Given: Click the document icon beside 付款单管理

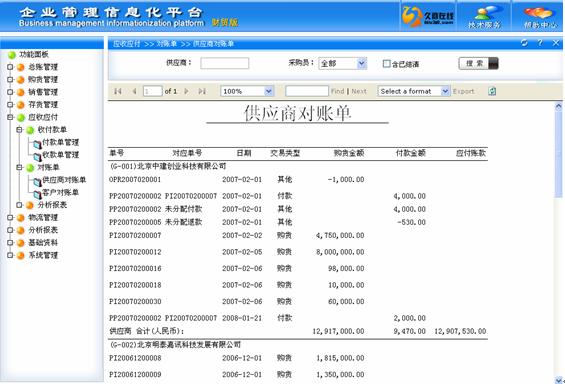Looking at the screenshot, I should click(x=37, y=144).
